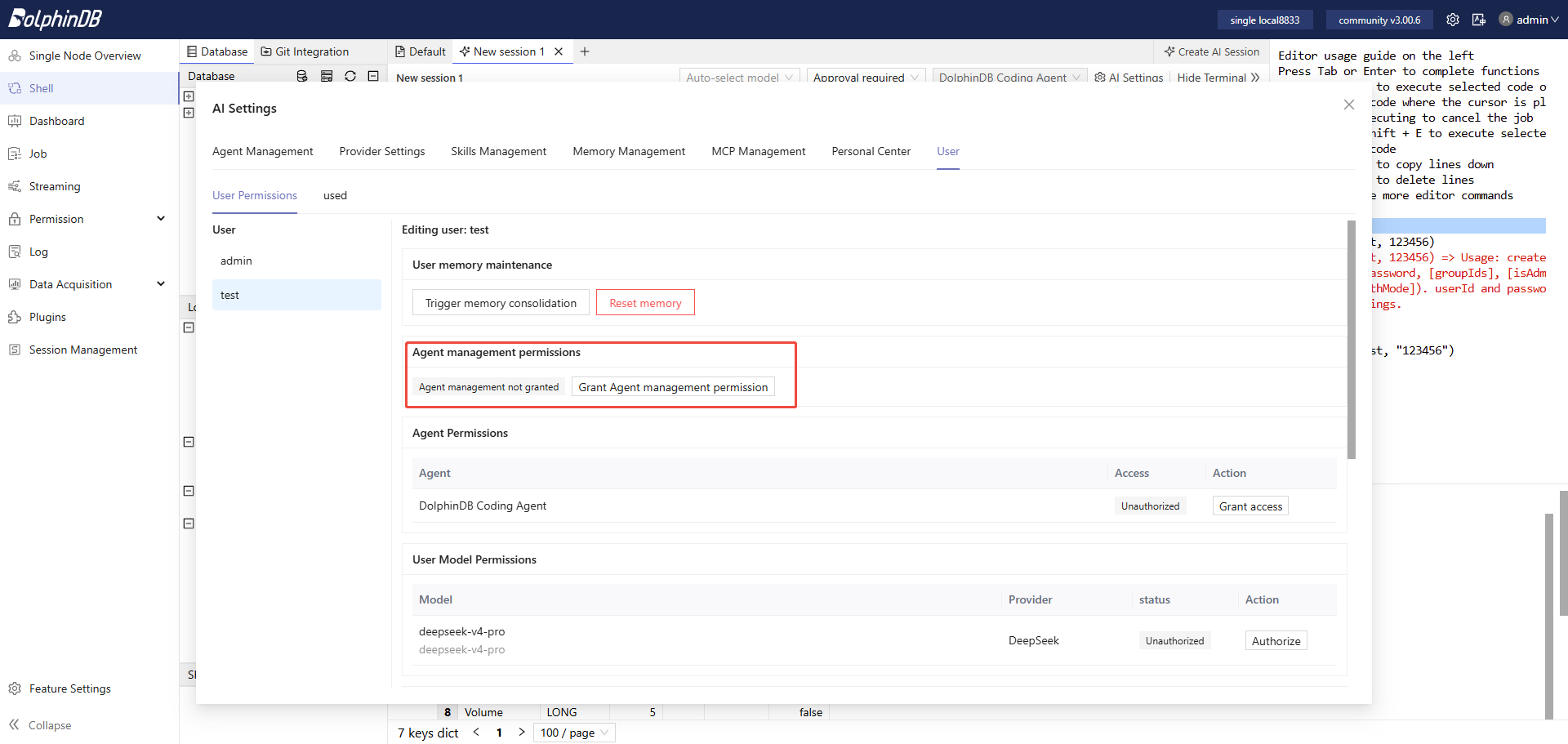Close the New session 1 tab
Image resolution: width=1568 pixels, height=744 pixels.
pos(559,51)
